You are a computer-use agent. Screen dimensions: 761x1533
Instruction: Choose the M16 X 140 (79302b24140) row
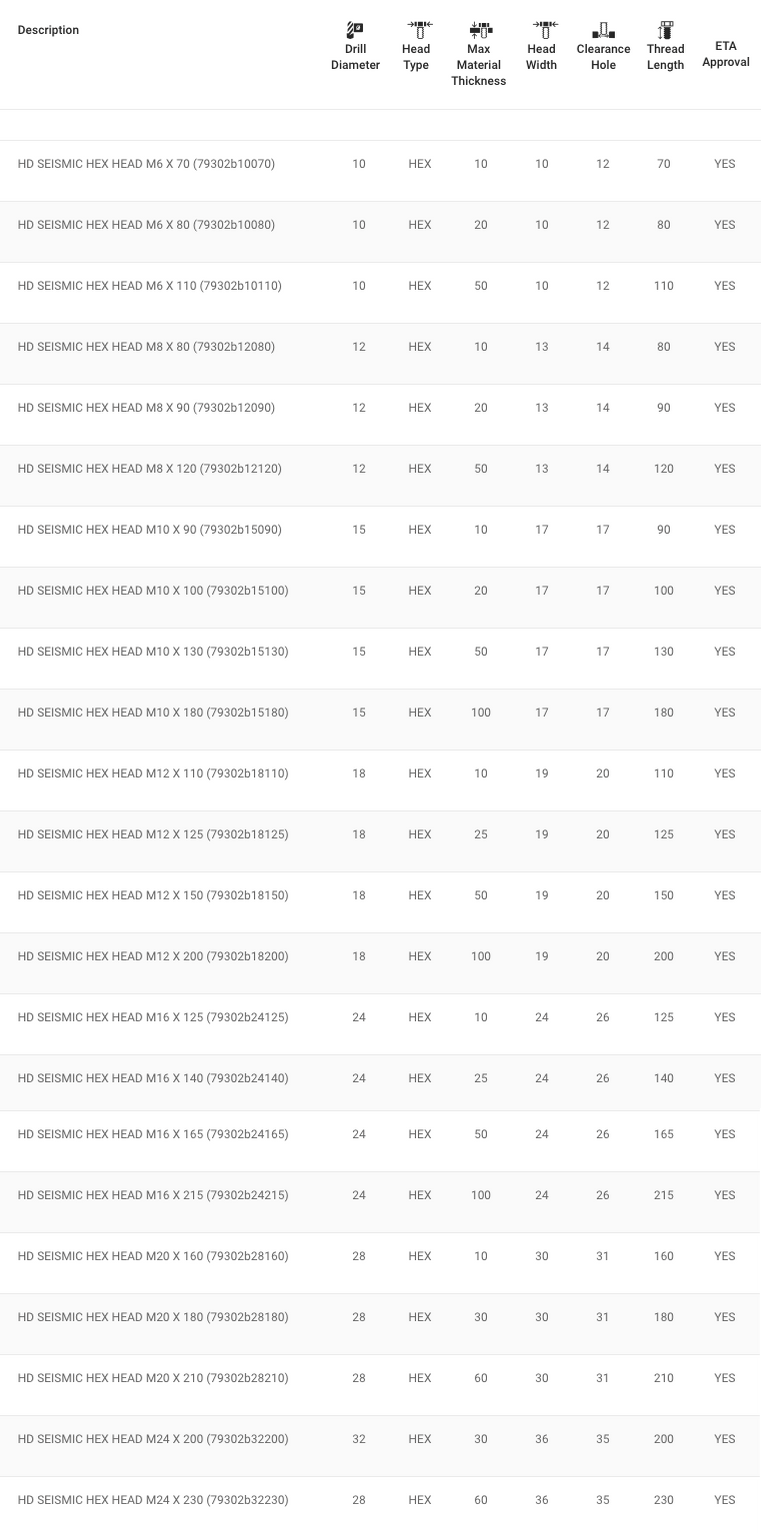[380, 1079]
